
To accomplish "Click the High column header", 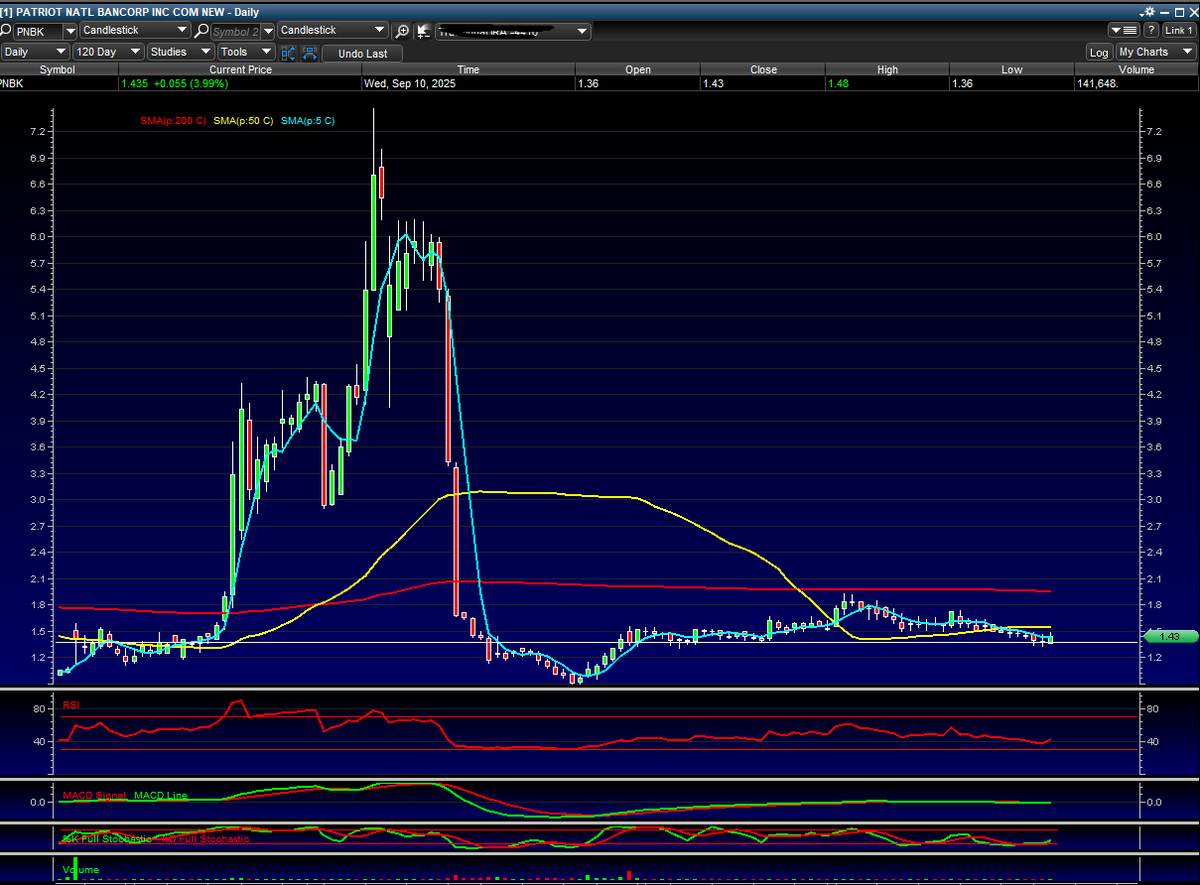I will (x=887, y=70).
